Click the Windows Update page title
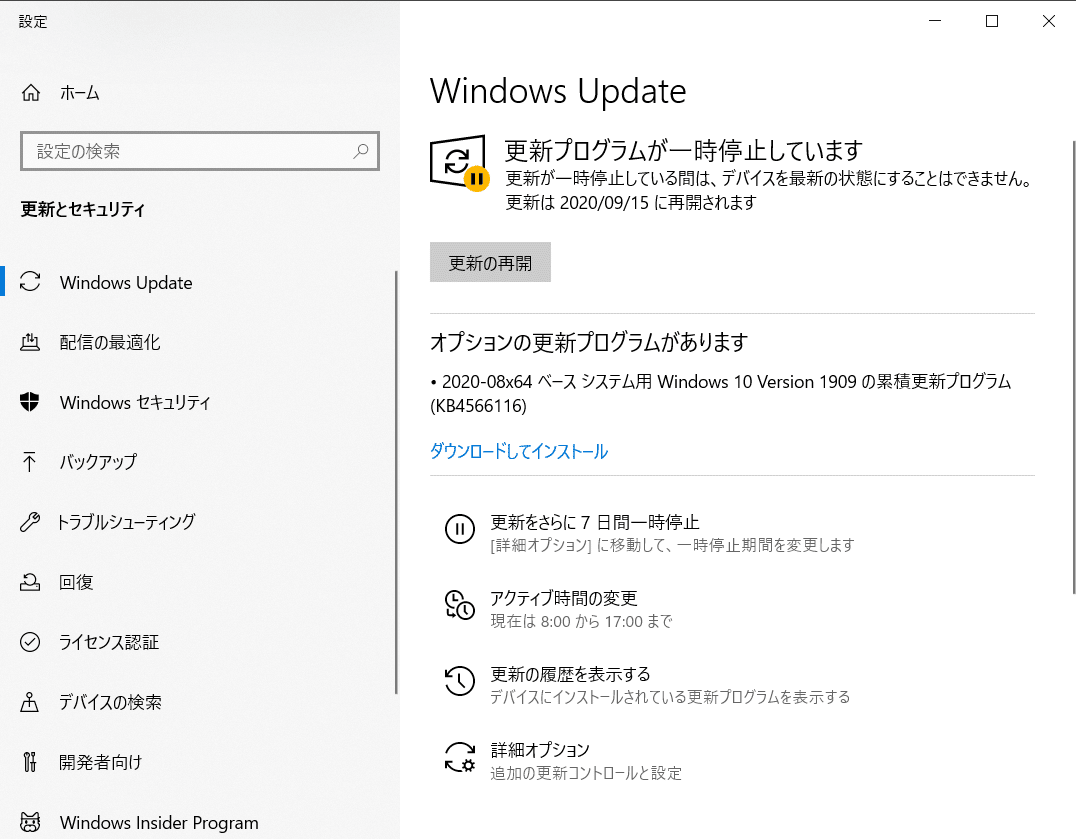 [x=558, y=91]
